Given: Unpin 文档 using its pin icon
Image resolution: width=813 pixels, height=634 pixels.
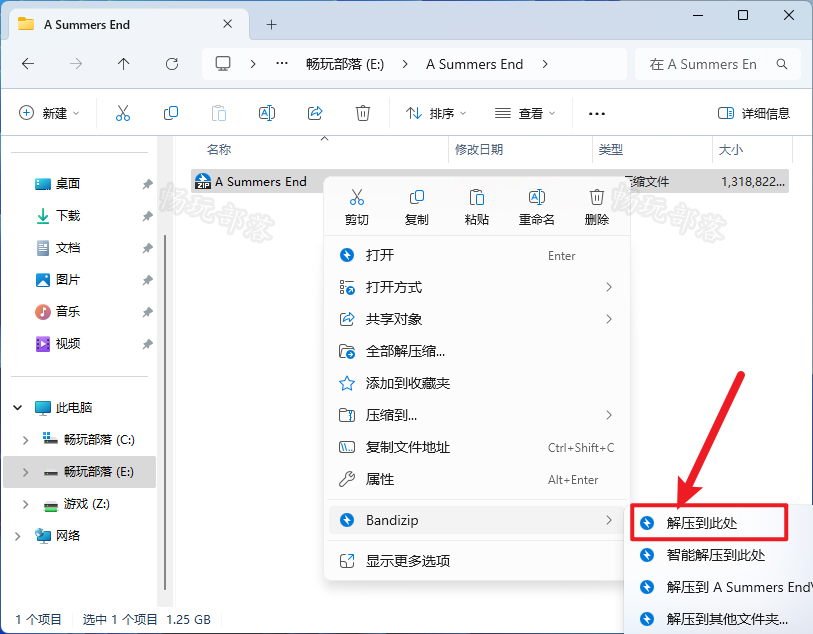Looking at the screenshot, I should click(148, 248).
